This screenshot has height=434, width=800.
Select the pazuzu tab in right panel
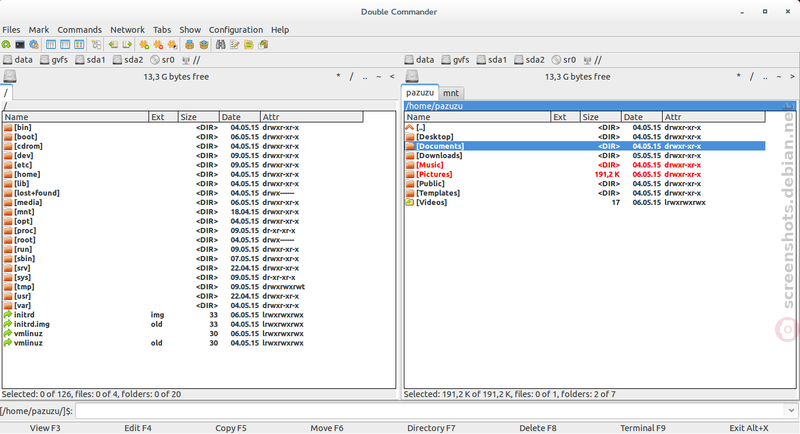pos(420,92)
